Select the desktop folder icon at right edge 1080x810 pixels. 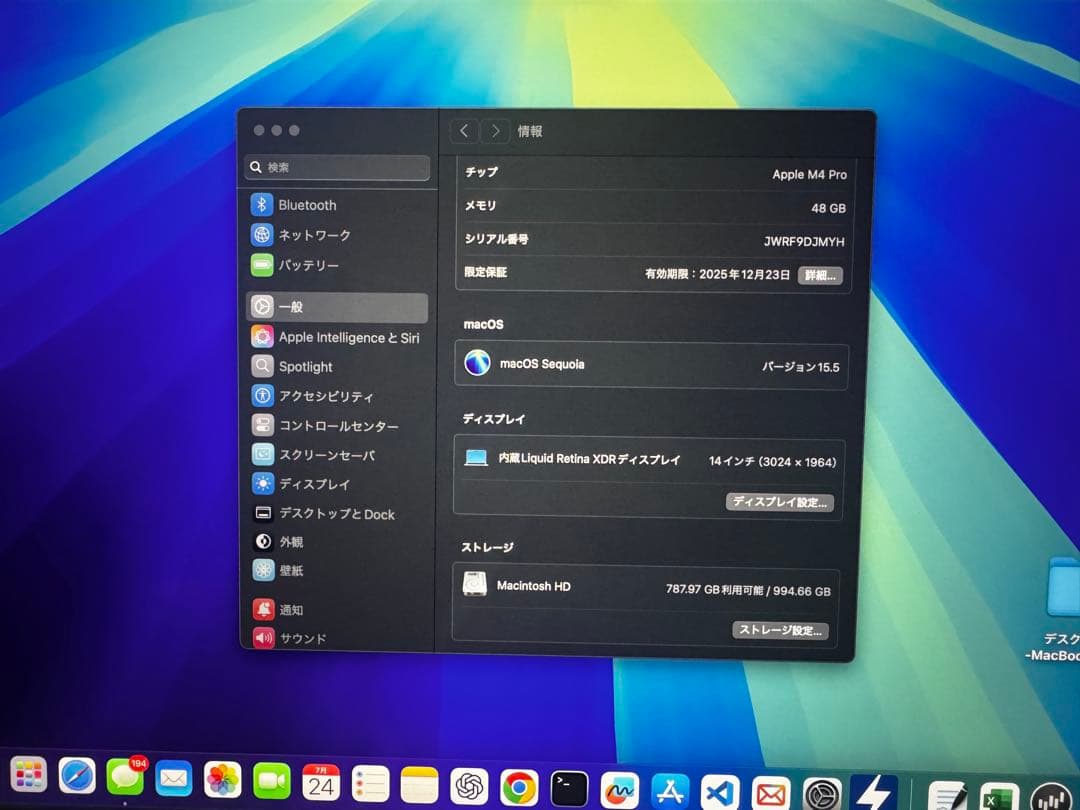pos(1064,586)
